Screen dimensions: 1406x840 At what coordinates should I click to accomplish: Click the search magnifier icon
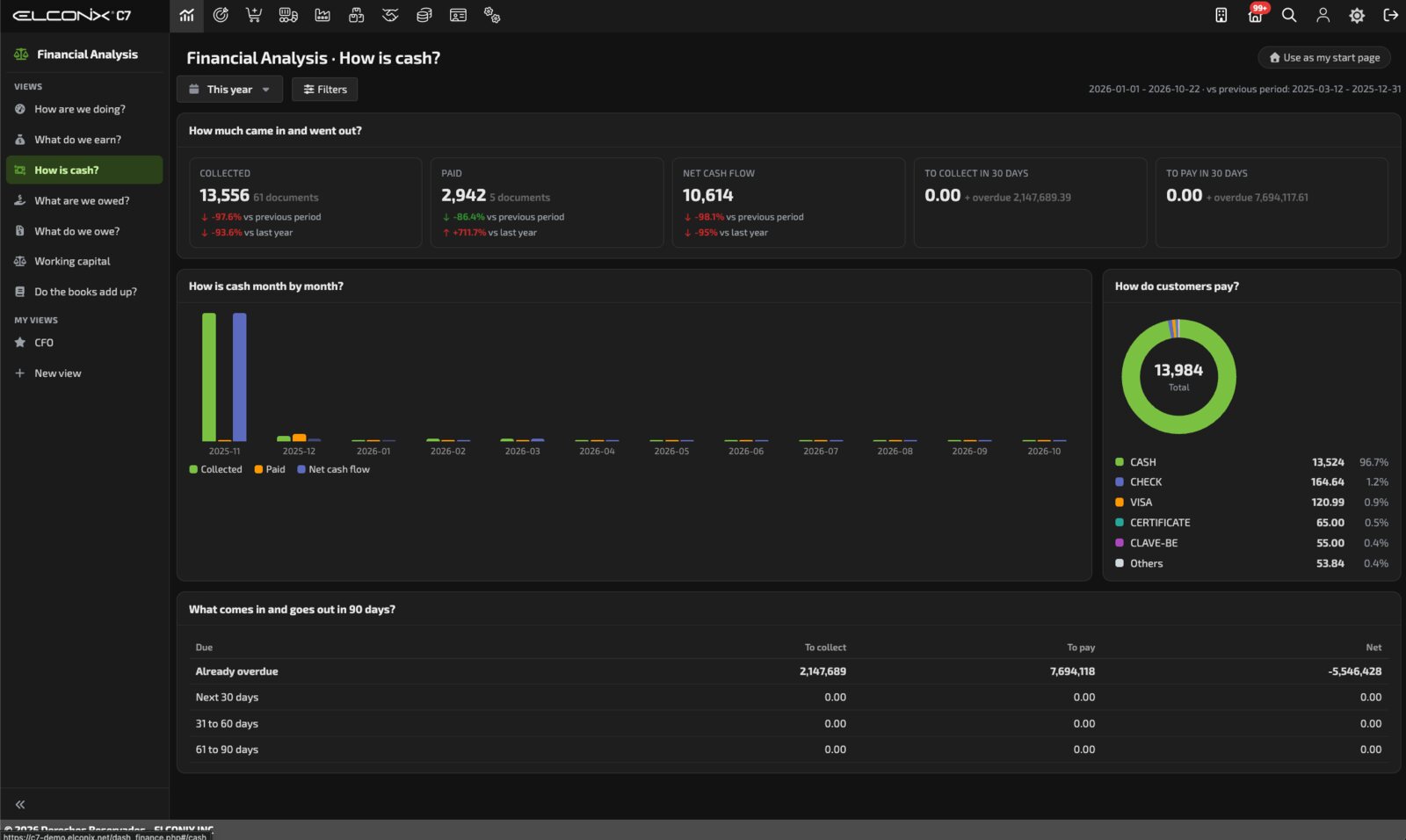click(1289, 15)
